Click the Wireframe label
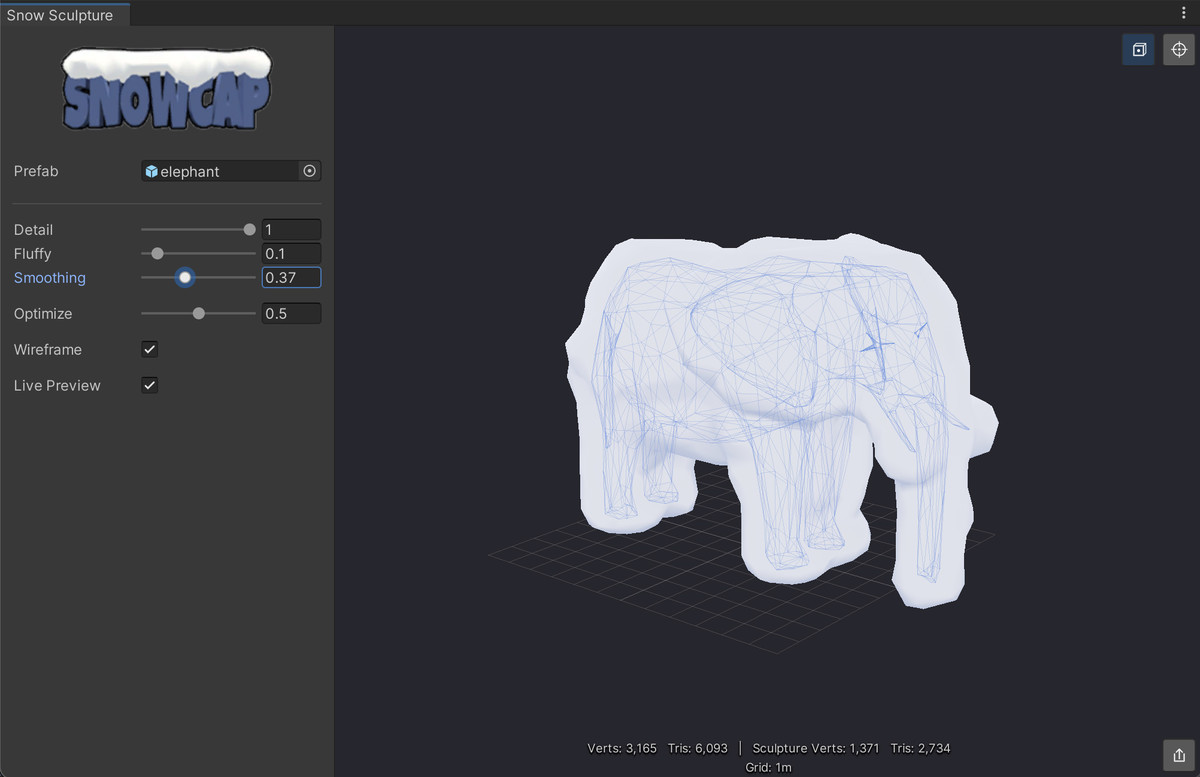Viewport: 1200px width, 777px height. pyautogui.click(x=48, y=349)
